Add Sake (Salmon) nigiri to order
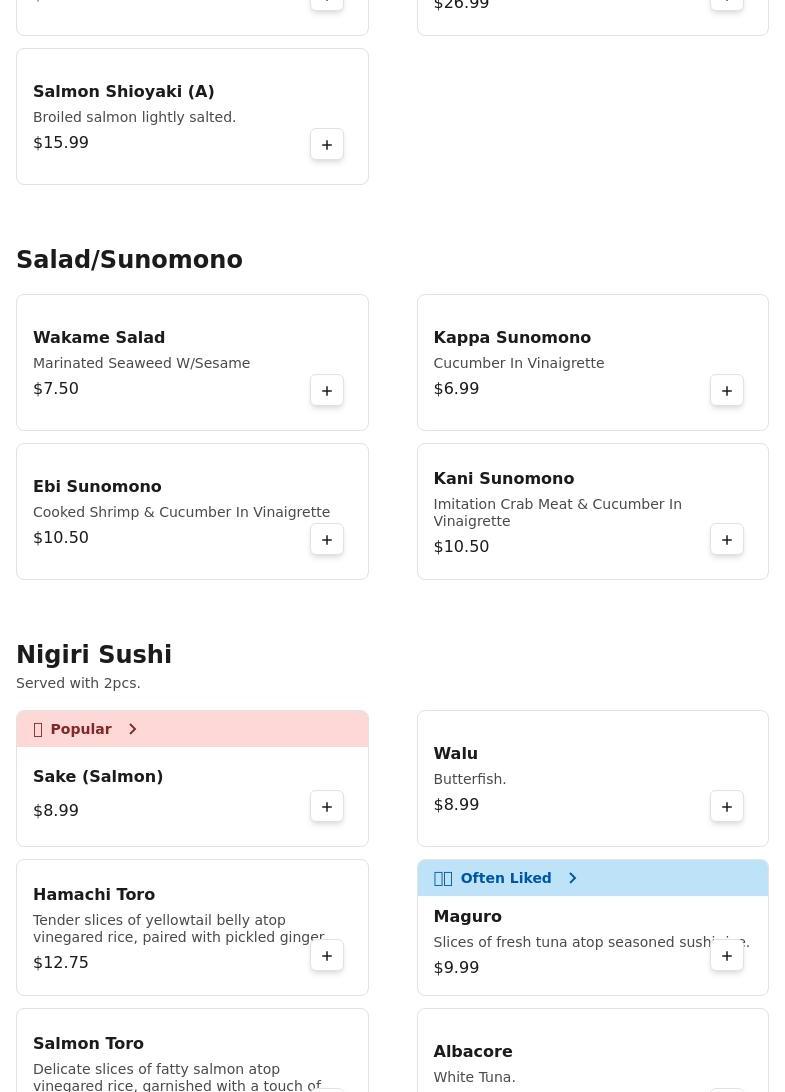The width and height of the screenshot is (785, 1092). coord(327,807)
